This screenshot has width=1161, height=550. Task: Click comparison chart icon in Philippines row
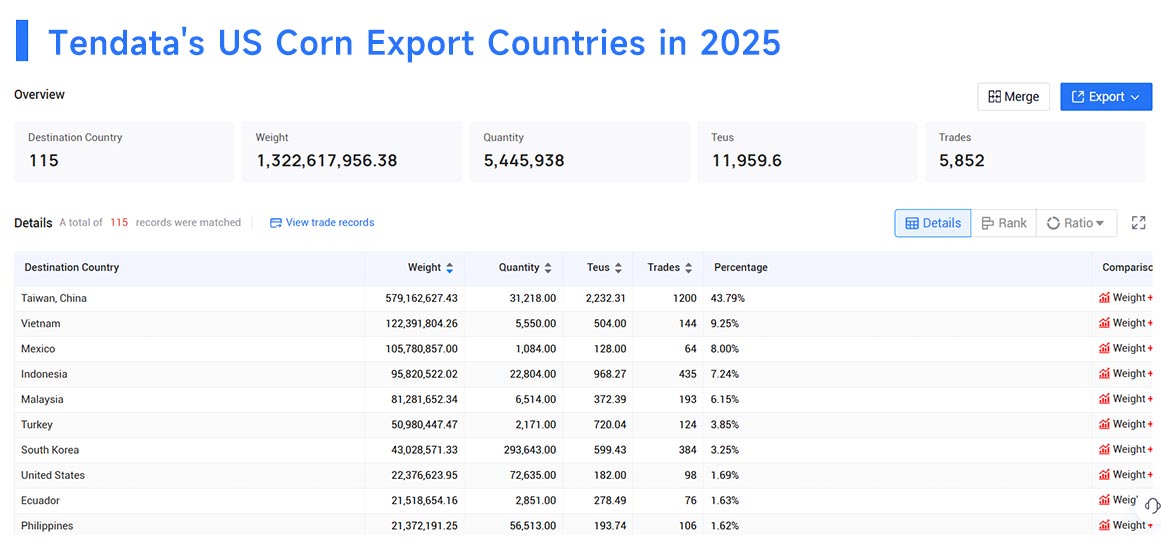point(1104,526)
